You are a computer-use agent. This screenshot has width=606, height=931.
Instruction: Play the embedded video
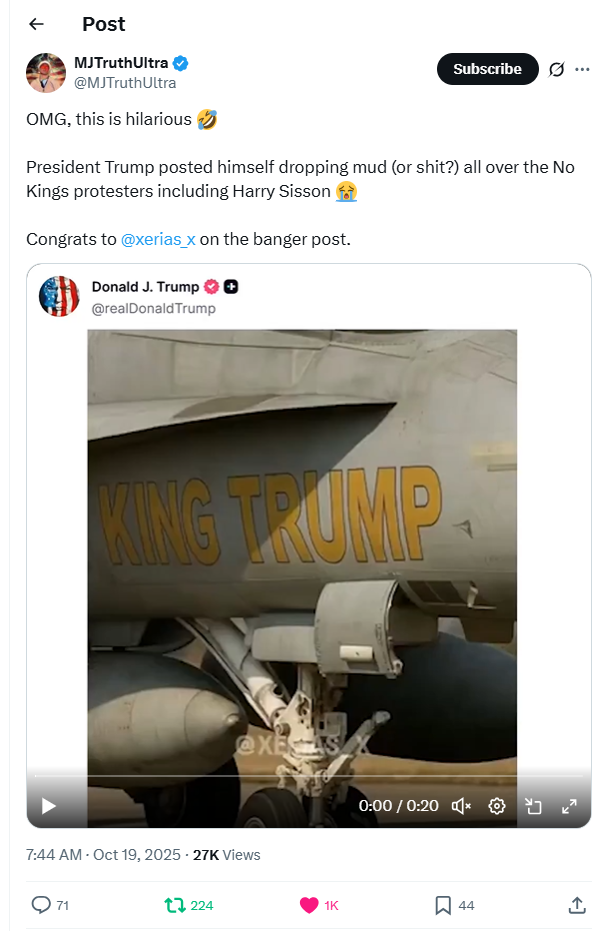point(48,805)
